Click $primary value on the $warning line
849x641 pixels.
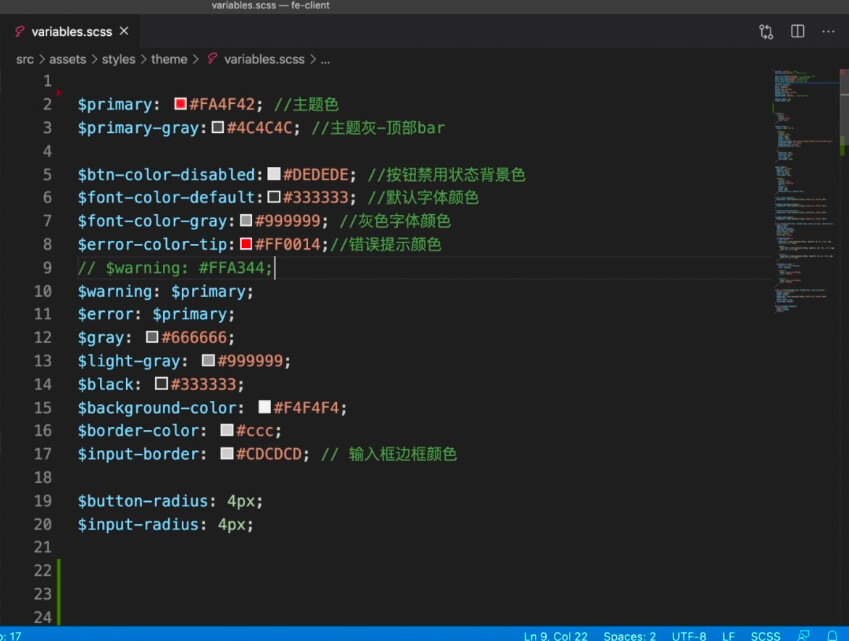click(208, 291)
